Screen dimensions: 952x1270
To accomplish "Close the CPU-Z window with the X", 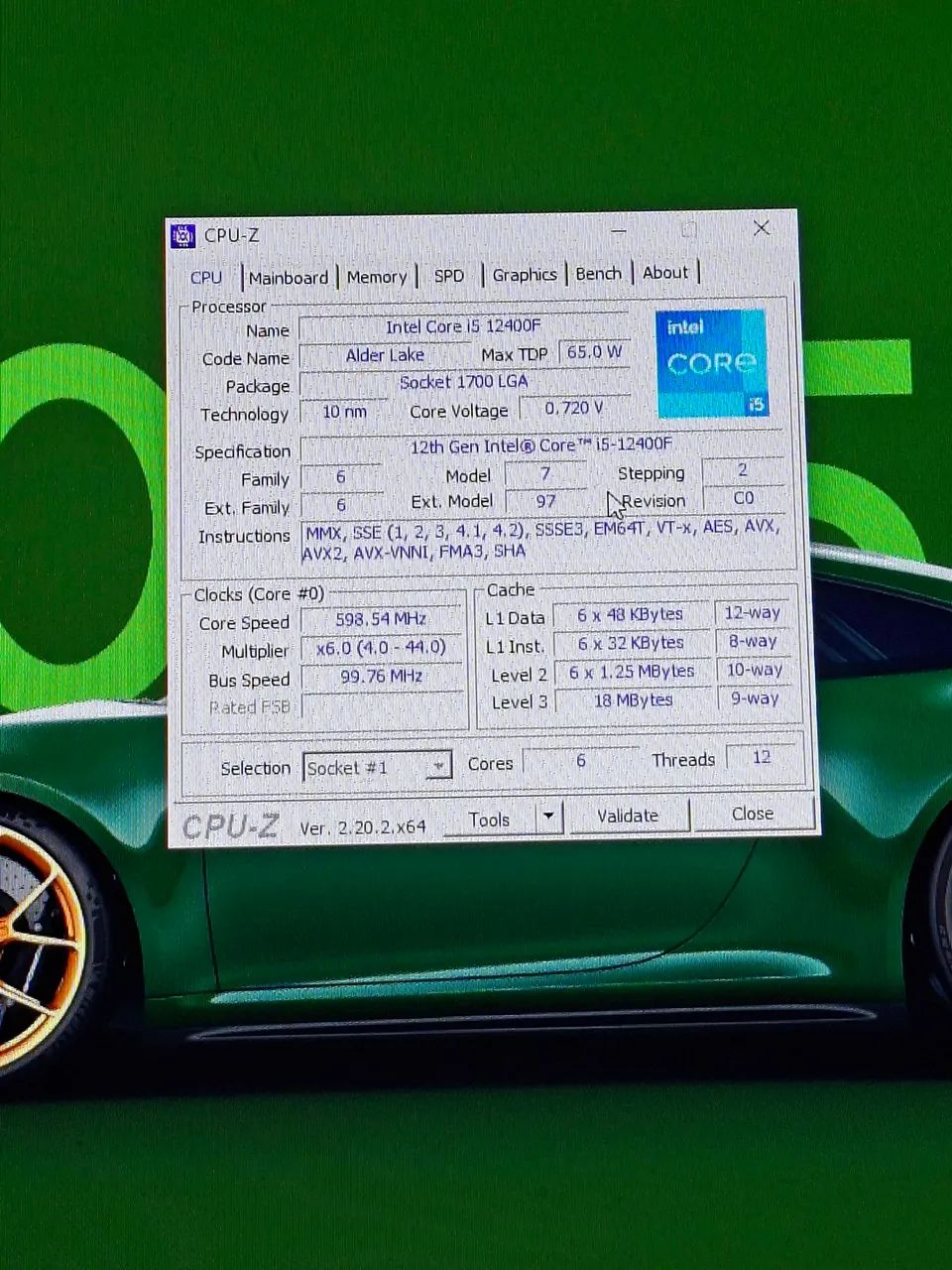I will tap(762, 228).
